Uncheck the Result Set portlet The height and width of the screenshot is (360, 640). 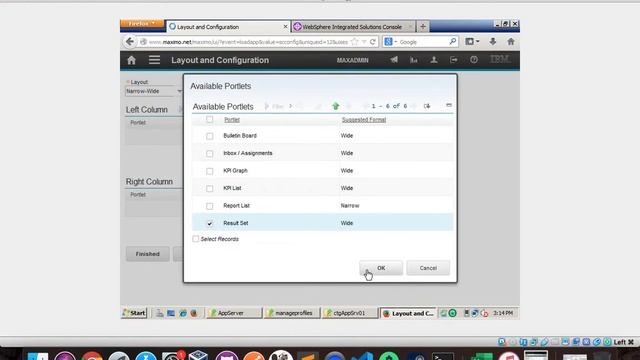pyautogui.click(x=209, y=224)
